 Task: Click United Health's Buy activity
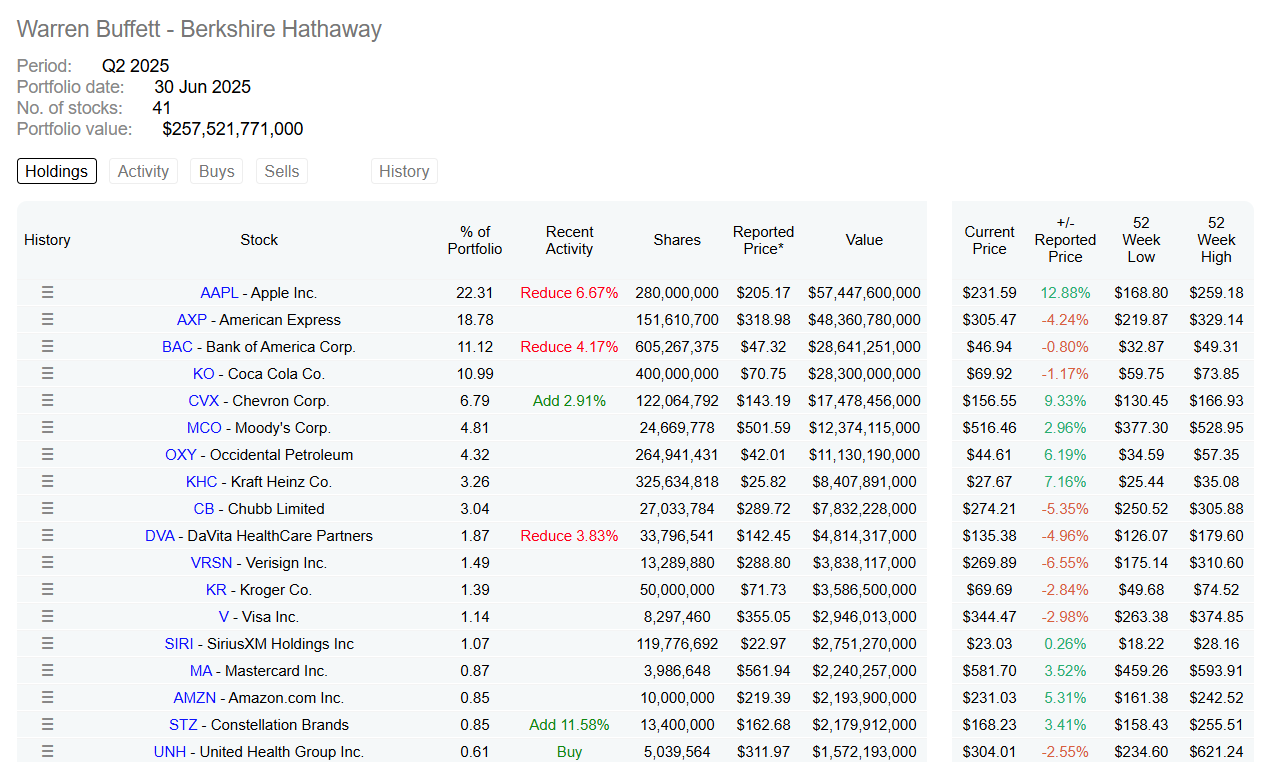click(569, 752)
